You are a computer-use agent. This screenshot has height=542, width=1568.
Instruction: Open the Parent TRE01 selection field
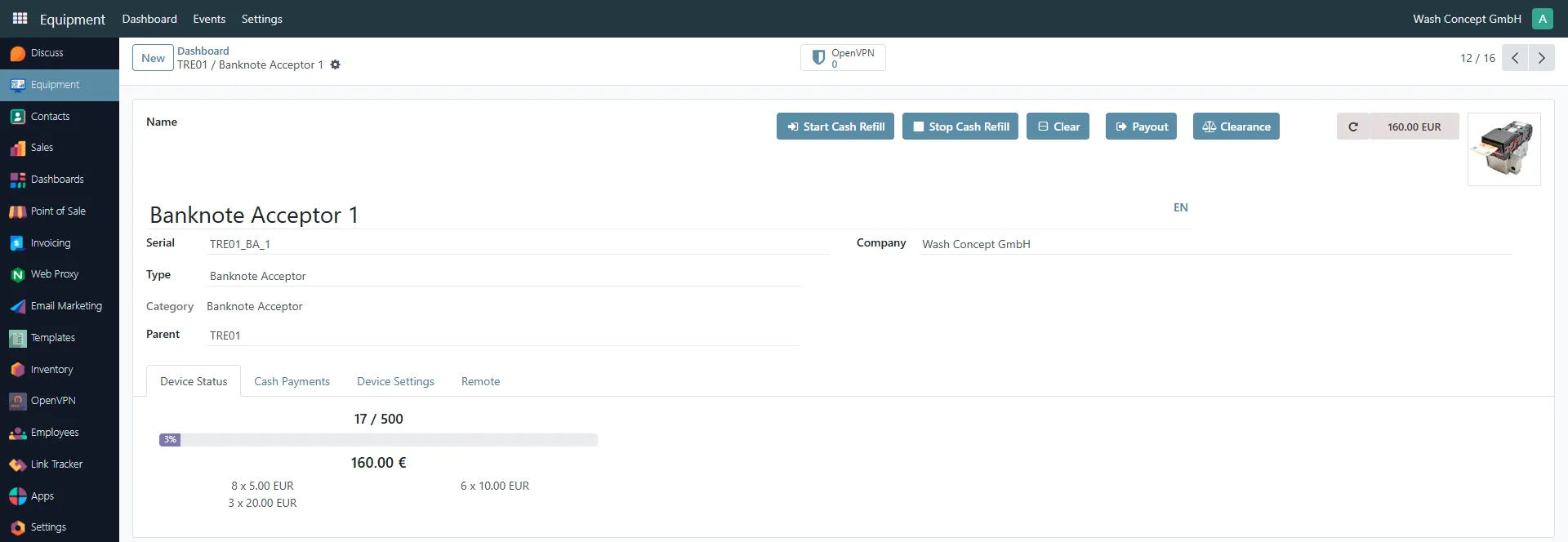(503, 335)
